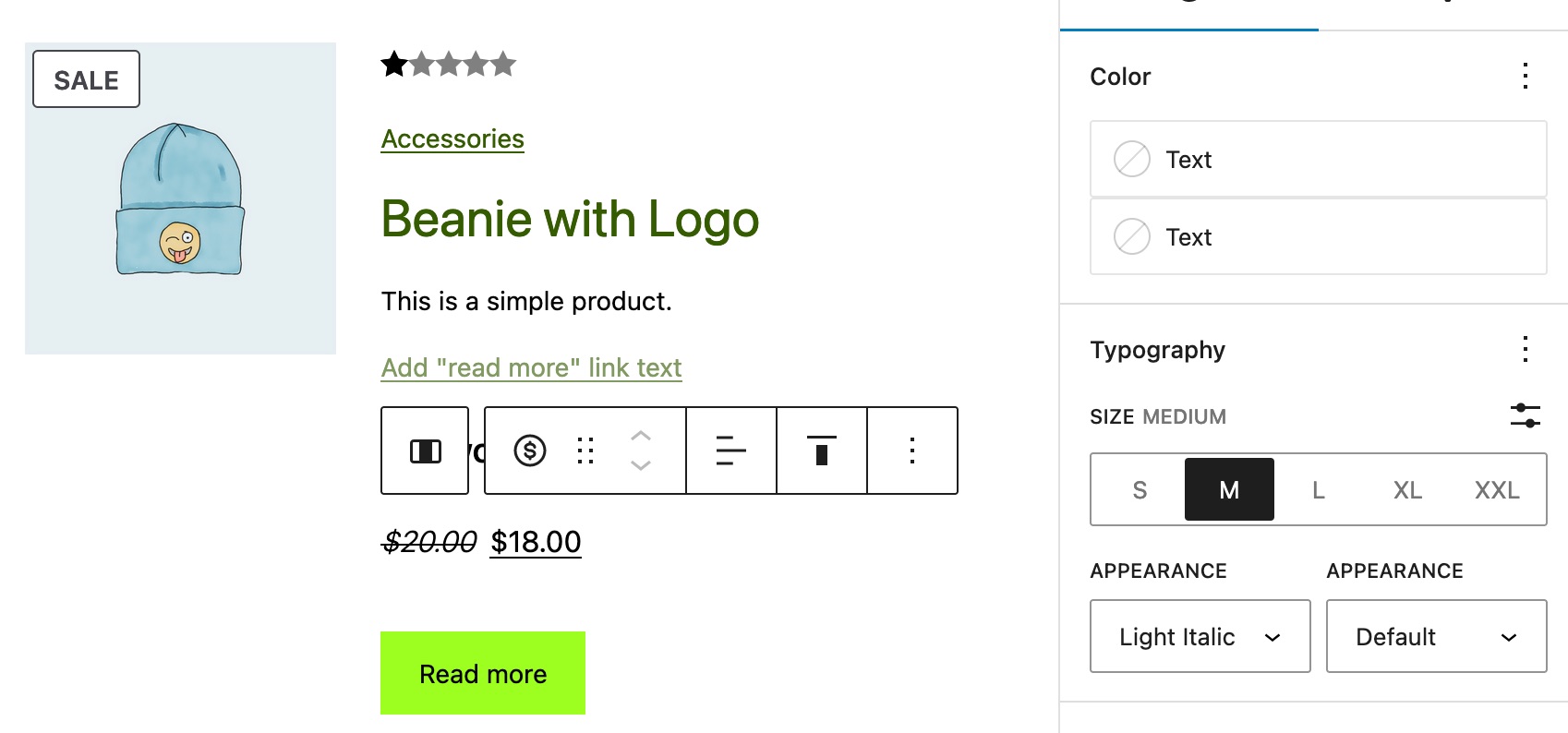Select font size XXL
Image resolution: width=1568 pixels, height=733 pixels.
tap(1497, 489)
